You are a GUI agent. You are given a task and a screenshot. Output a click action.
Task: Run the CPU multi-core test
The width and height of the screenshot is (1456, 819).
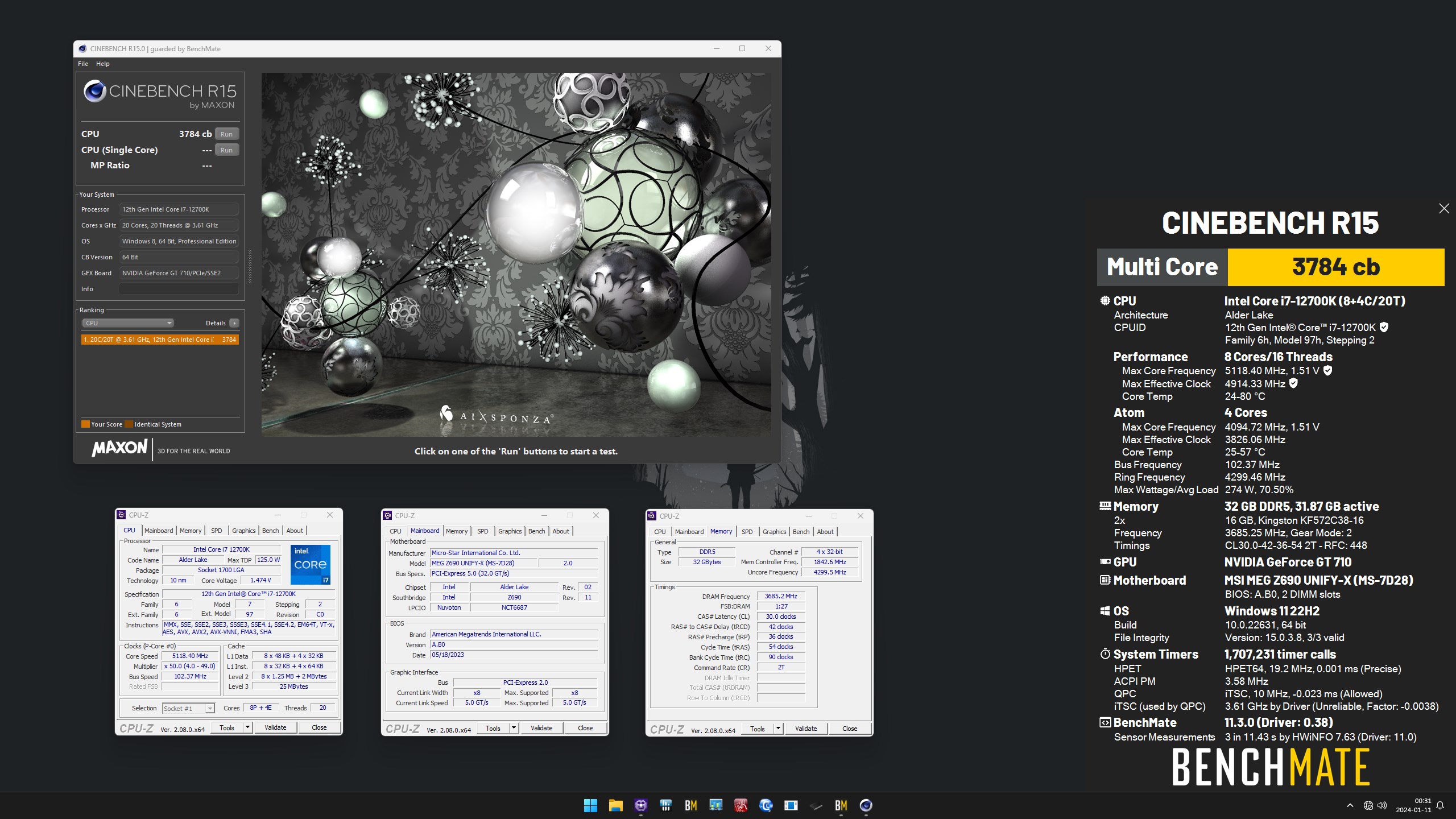point(226,134)
